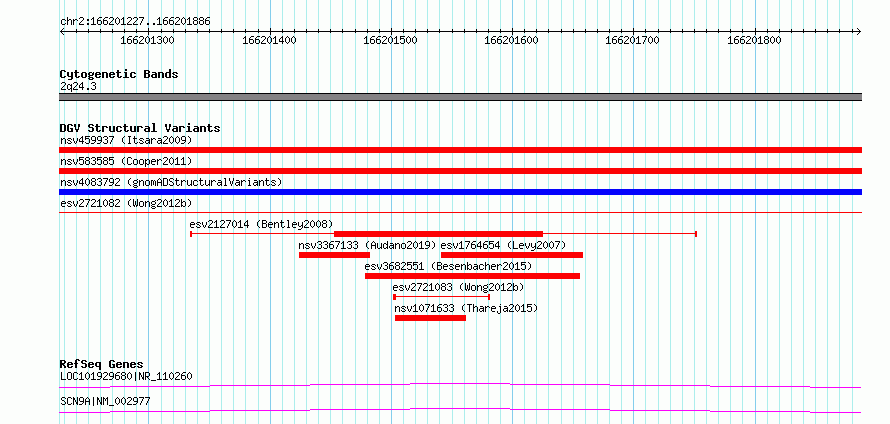The height and width of the screenshot is (424, 890).
Task: Click the nsv4083792 (gnomADStructuralVariants) label
Action: click(x=171, y=182)
